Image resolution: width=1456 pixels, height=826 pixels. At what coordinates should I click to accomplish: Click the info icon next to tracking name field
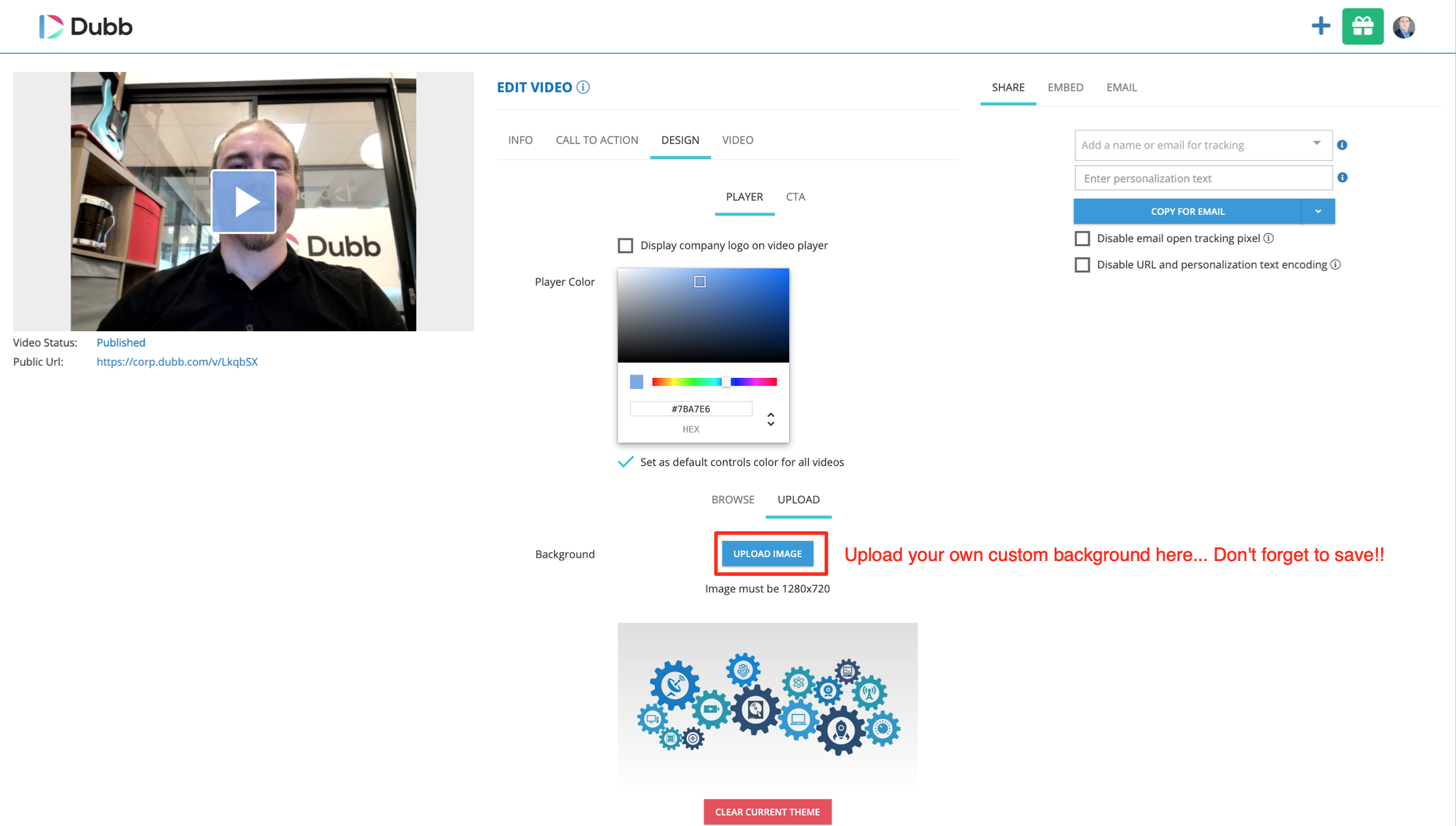click(1342, 145)
